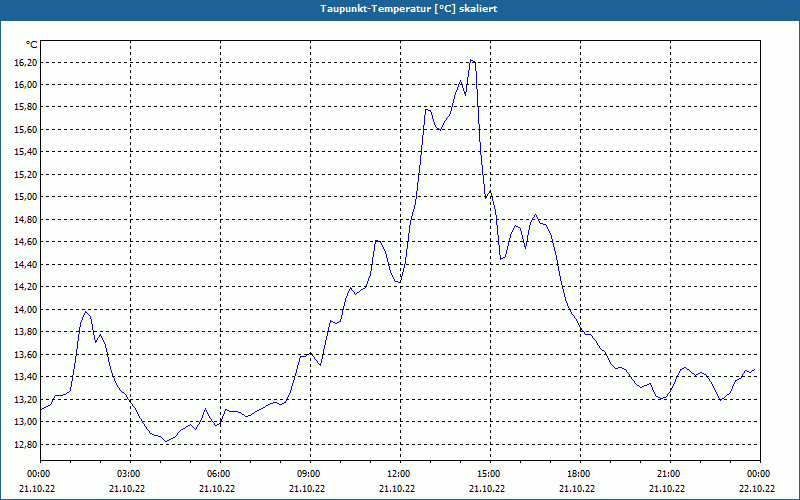
Task: Select the 15,80 y-axis value
Action: pos(28,107)
